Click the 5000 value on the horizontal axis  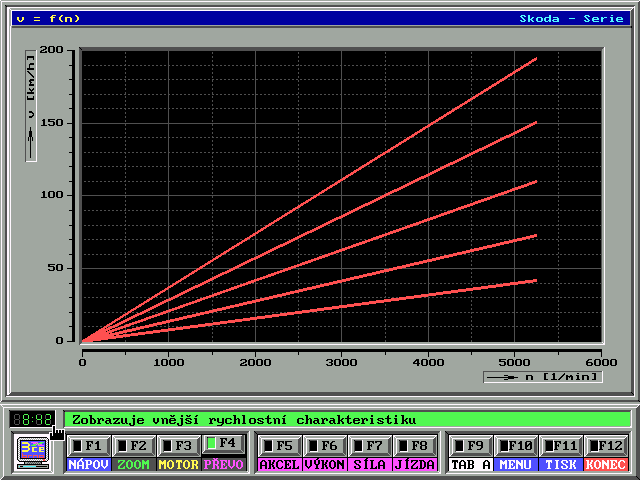pos(515,362)
